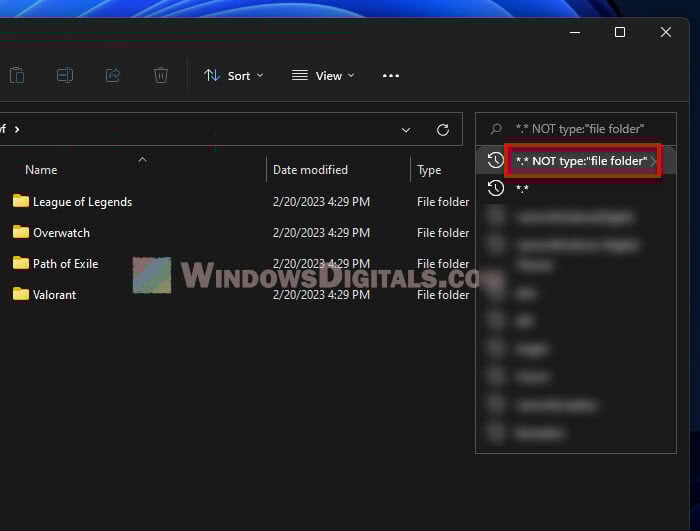Image resolution: width=700 pixels, height=531 pixels.
Task: Click history icon beside *.* suggestion
Action: [x=496, y=188]
